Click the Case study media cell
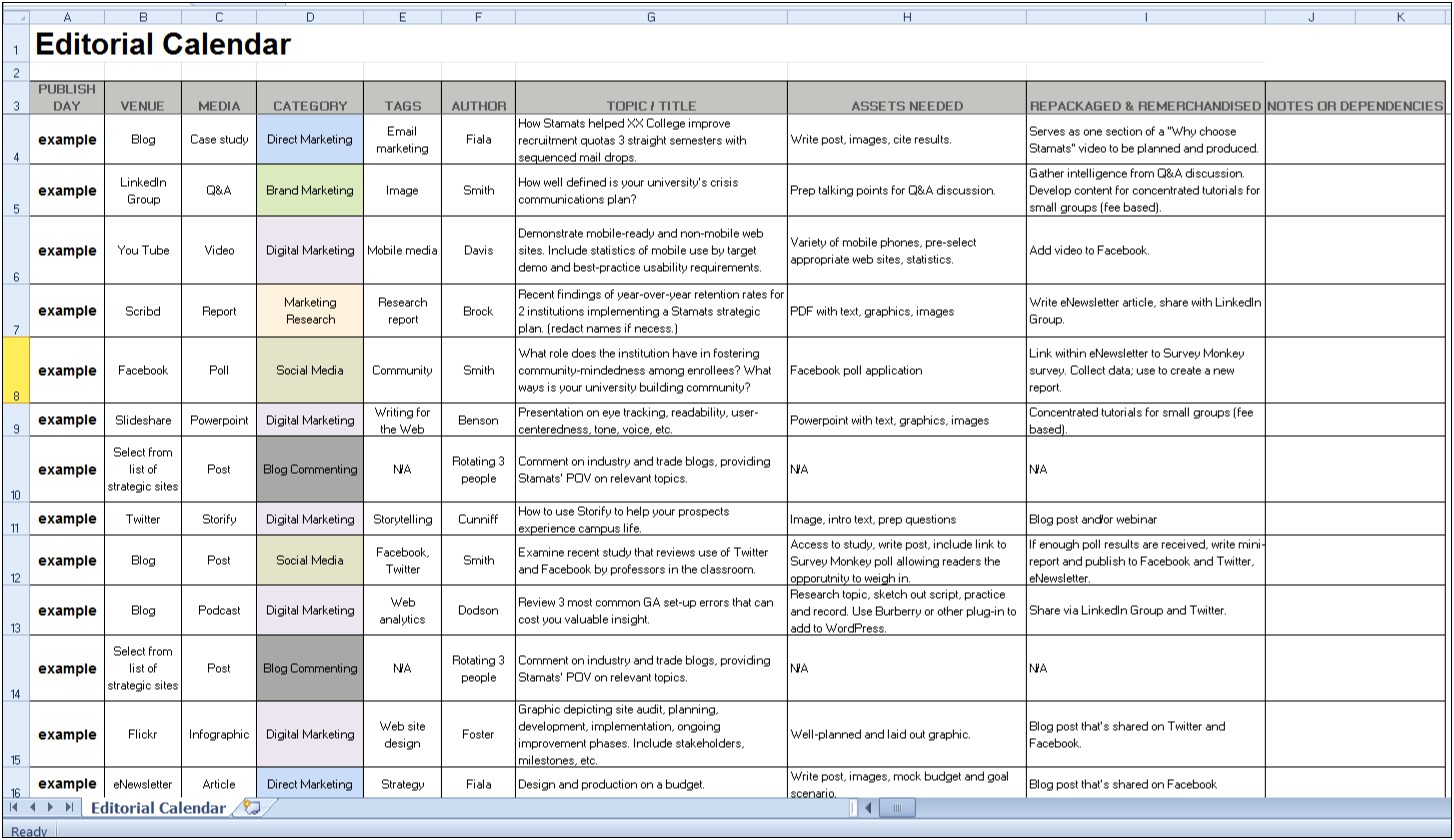 219,139
